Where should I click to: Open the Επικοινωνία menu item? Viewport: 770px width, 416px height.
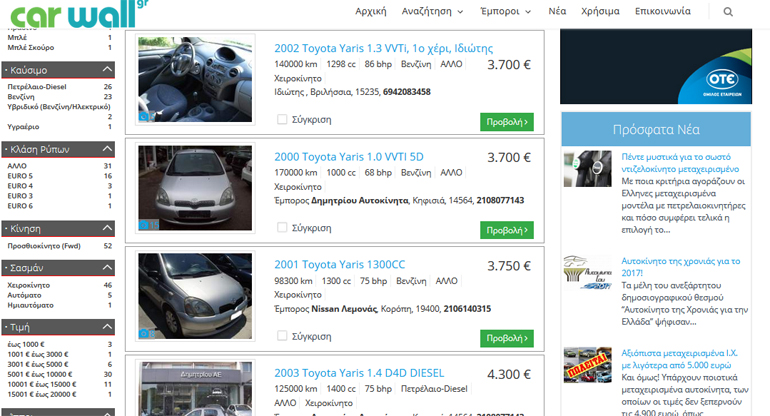[662, 11]
